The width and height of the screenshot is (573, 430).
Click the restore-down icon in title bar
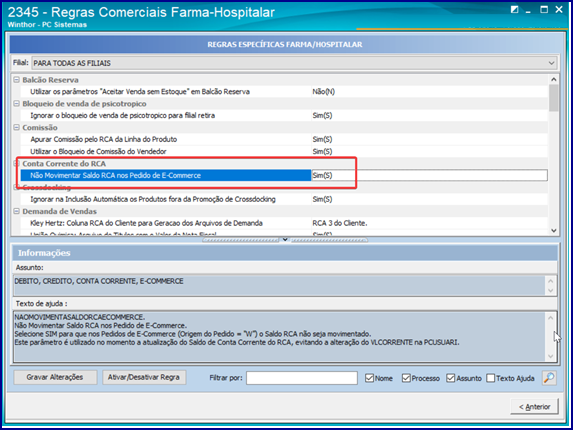click(515, 9)
